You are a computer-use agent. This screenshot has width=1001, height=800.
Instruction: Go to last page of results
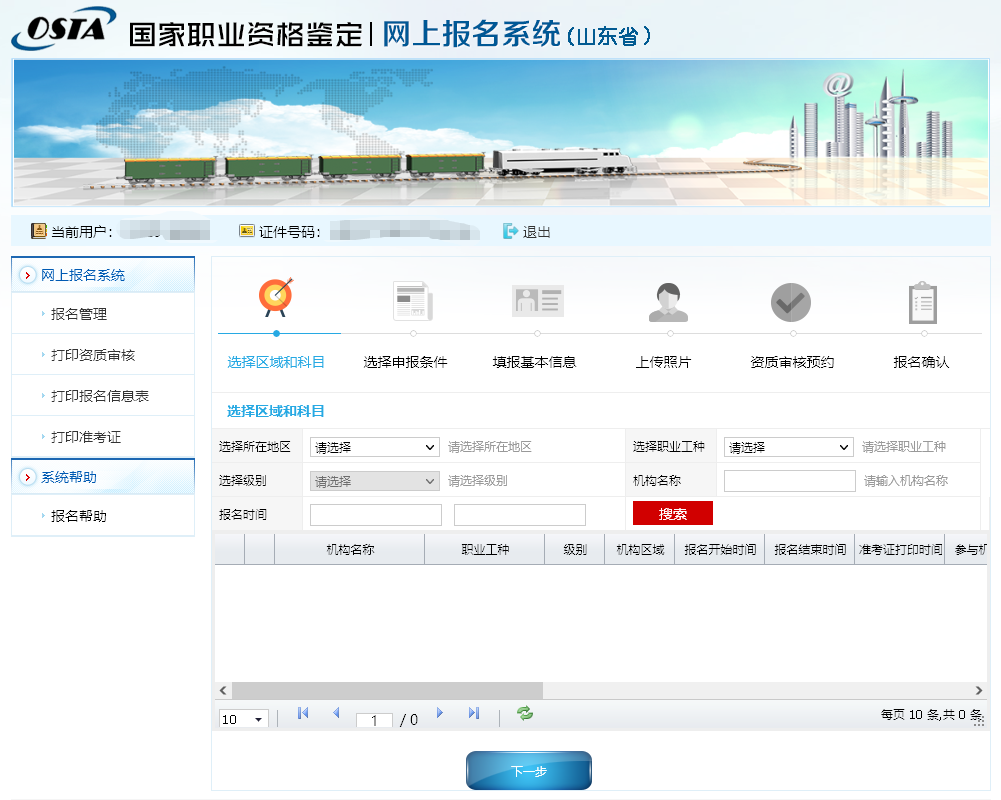(x=474, y=713)
